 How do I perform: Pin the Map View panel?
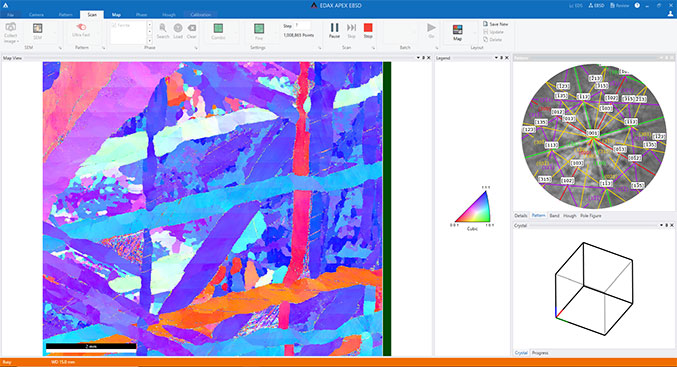point(423,58)
